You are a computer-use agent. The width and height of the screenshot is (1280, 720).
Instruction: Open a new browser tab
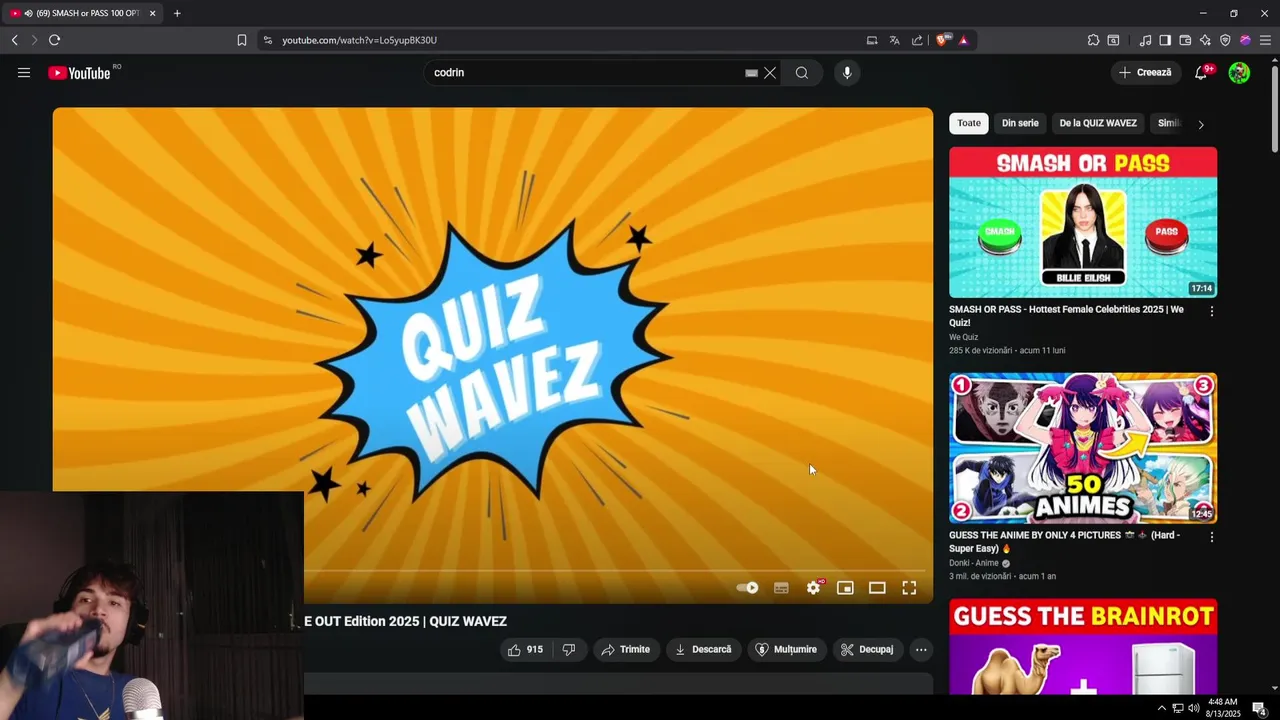coord(177,13)
